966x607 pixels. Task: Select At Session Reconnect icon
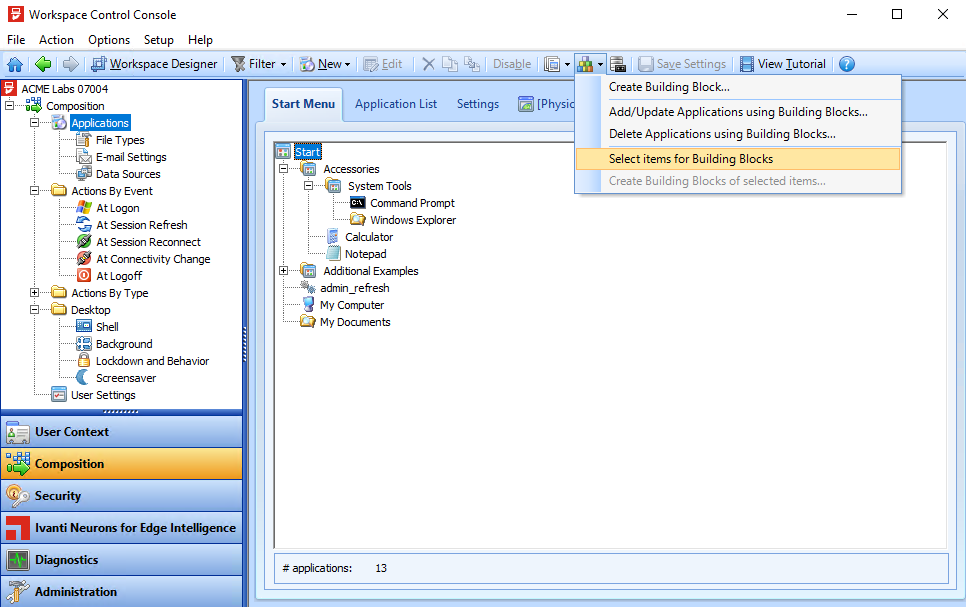tap(84, 242)
